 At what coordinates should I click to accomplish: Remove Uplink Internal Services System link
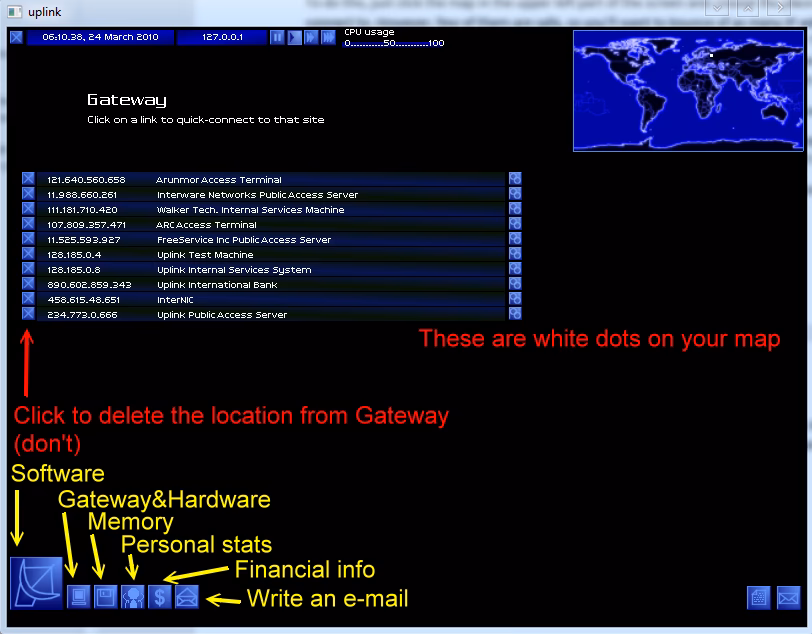[x=28, y=269]
